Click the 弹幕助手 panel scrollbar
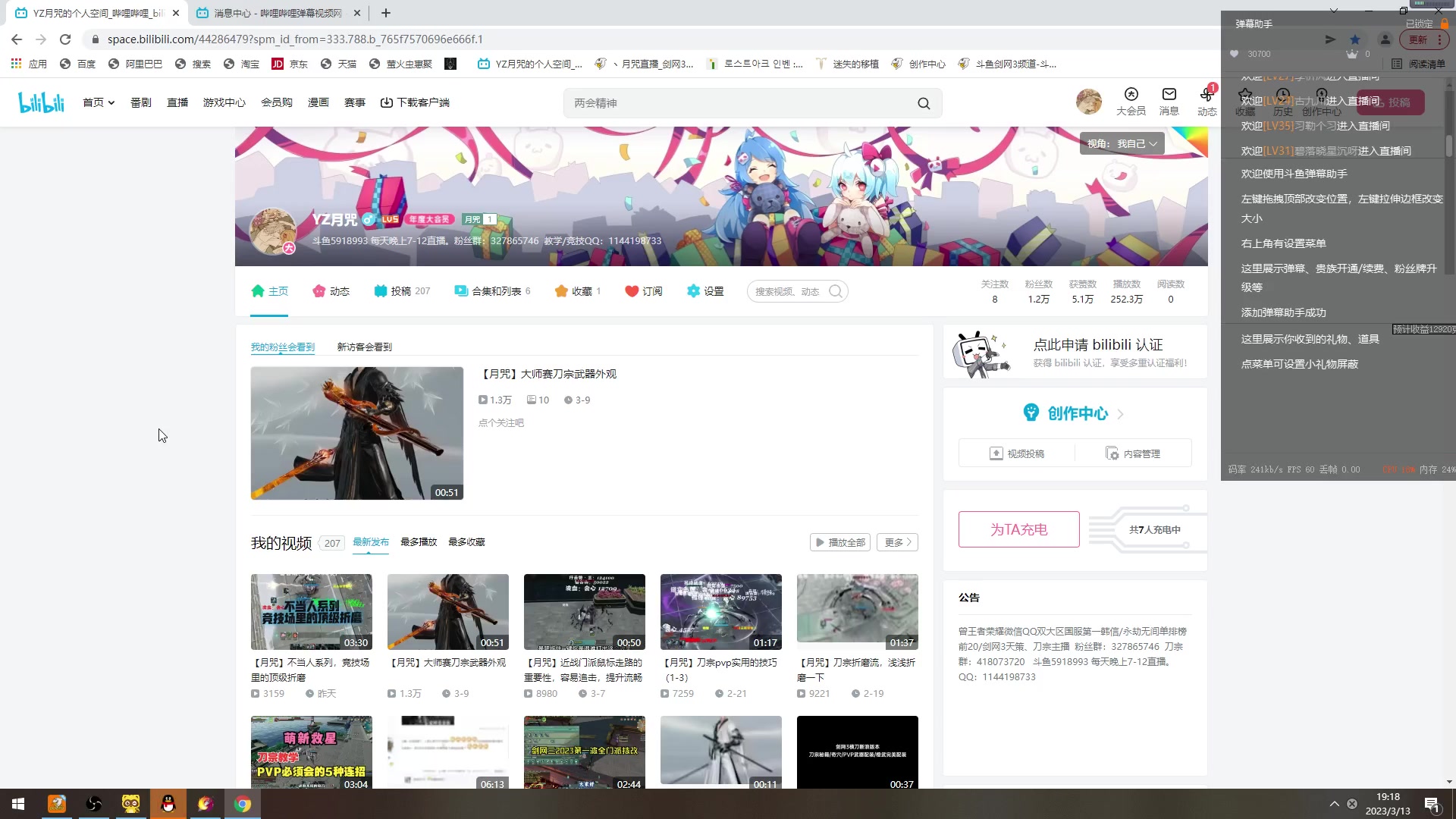This screenshot has width=1456, height=819. coord(1448,144)
